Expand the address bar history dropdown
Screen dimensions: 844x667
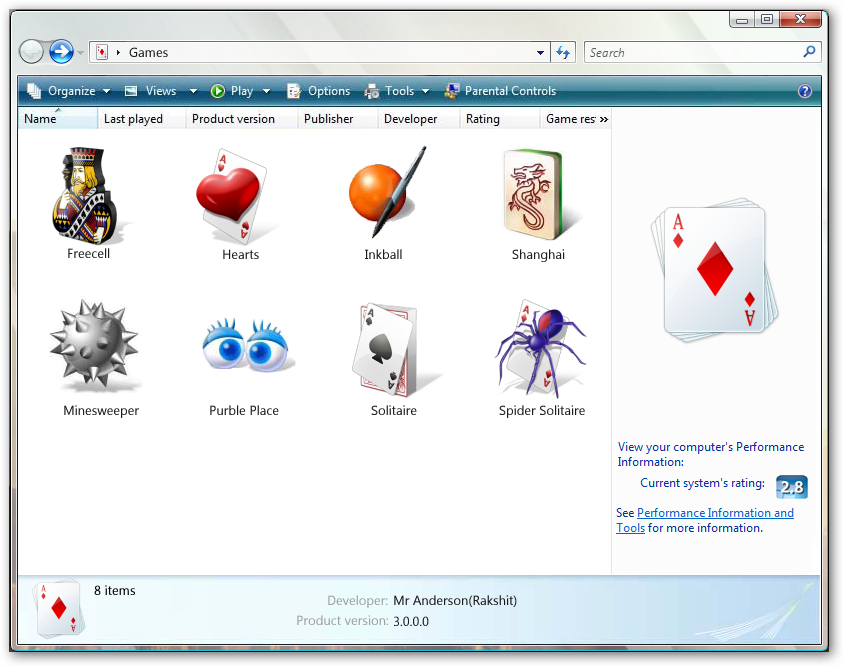point(540,53)
